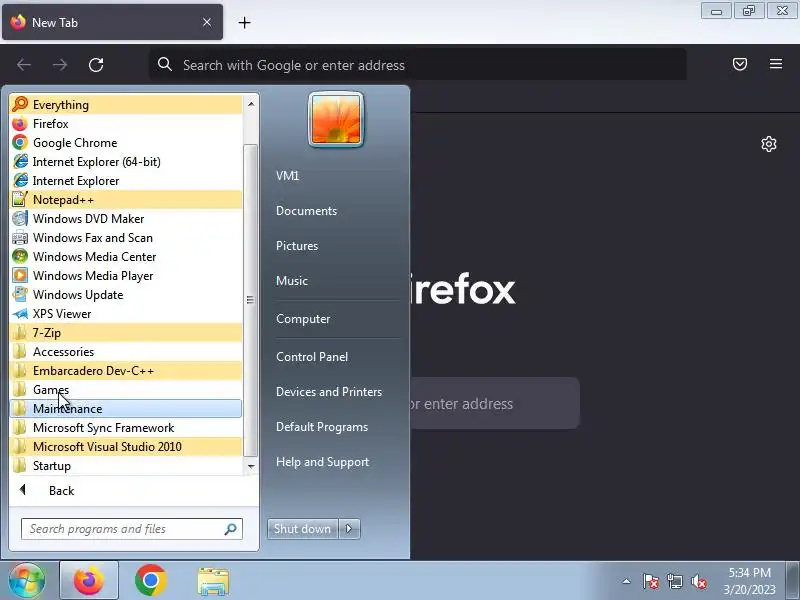Click the Shut down button
The image size is (800, 600).
(x=303, y=529)
